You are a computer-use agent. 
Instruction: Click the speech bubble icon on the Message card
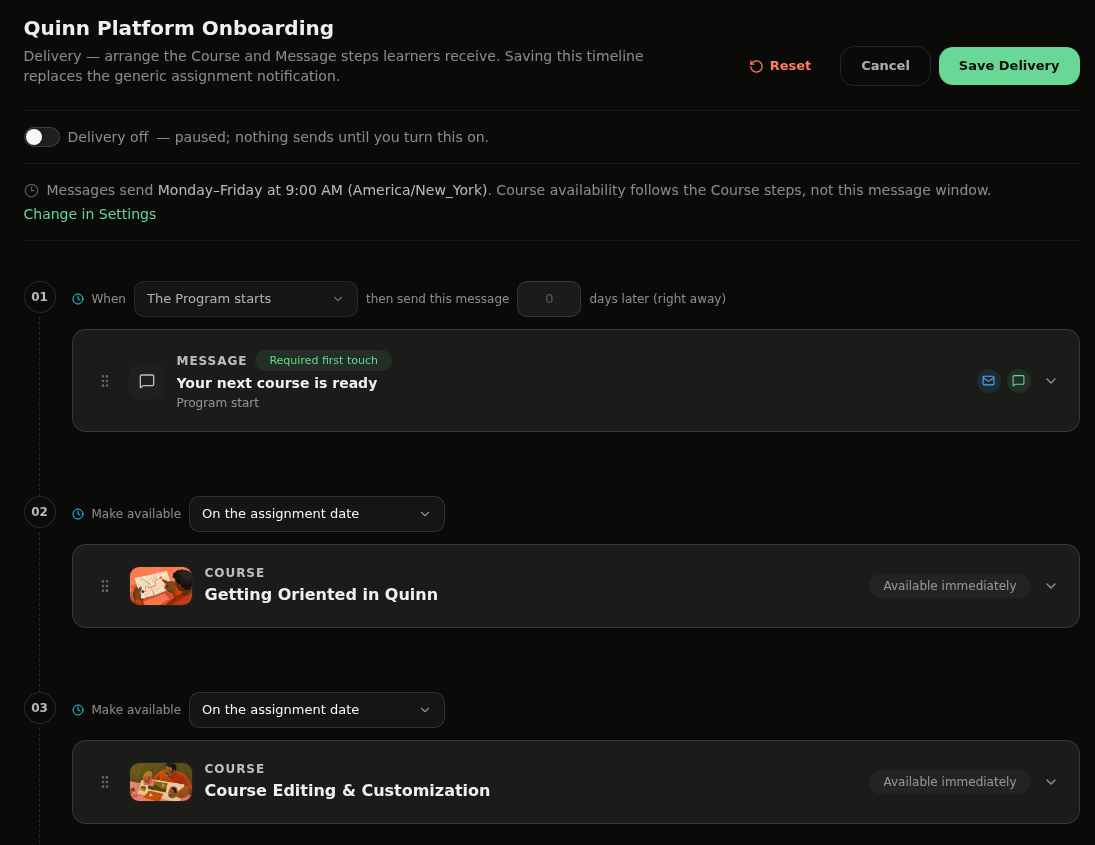pyautogui.click(x=147, y=381)
